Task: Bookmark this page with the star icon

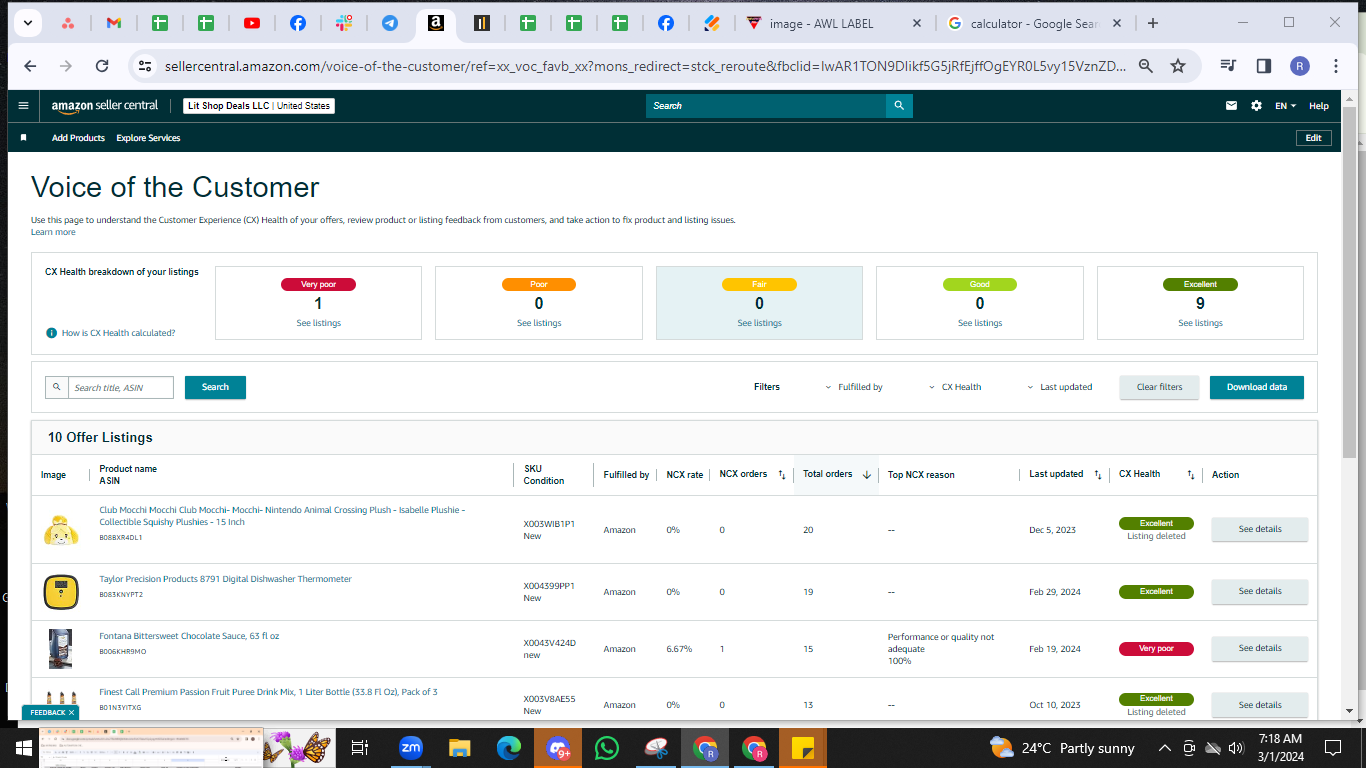Action: click(1178, 66)
